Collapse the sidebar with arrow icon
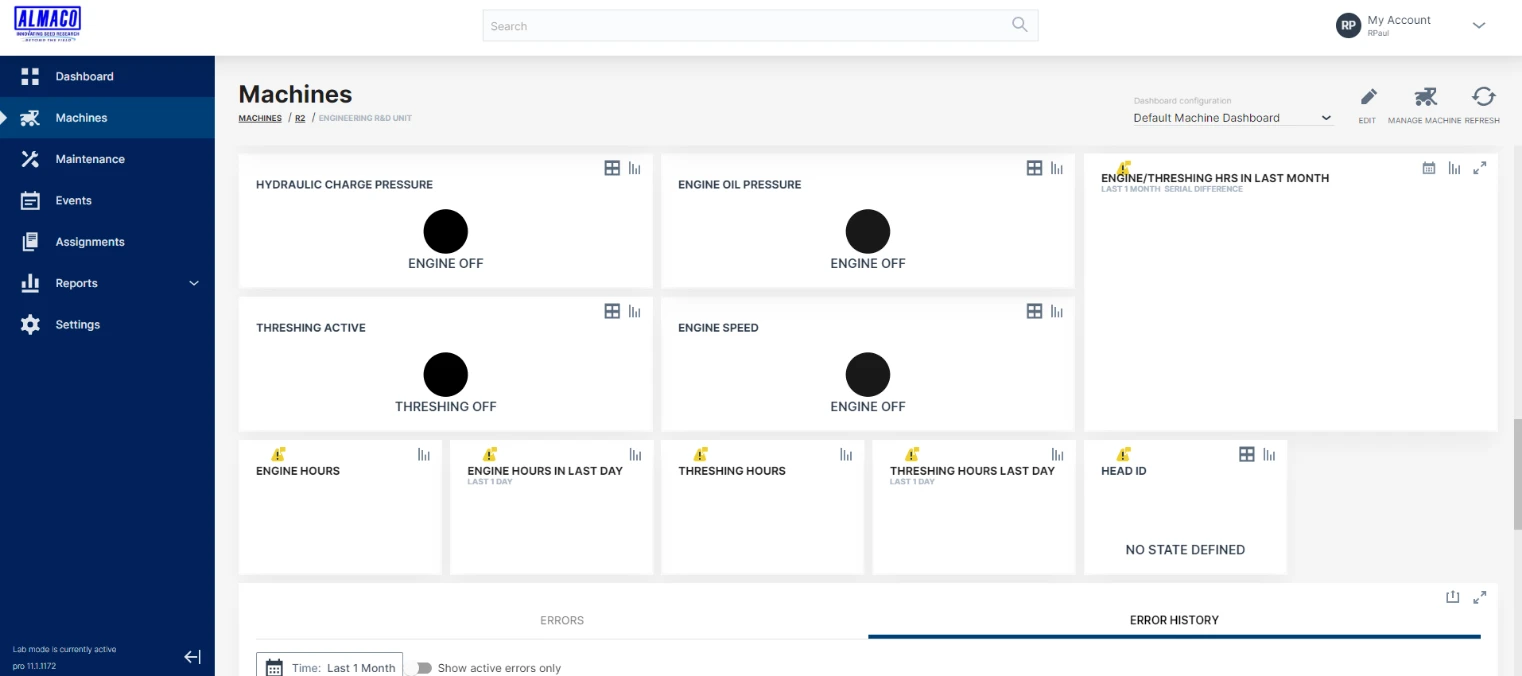Image resolution: width=1522 pixels, height=676 pixels. (193, 657)
